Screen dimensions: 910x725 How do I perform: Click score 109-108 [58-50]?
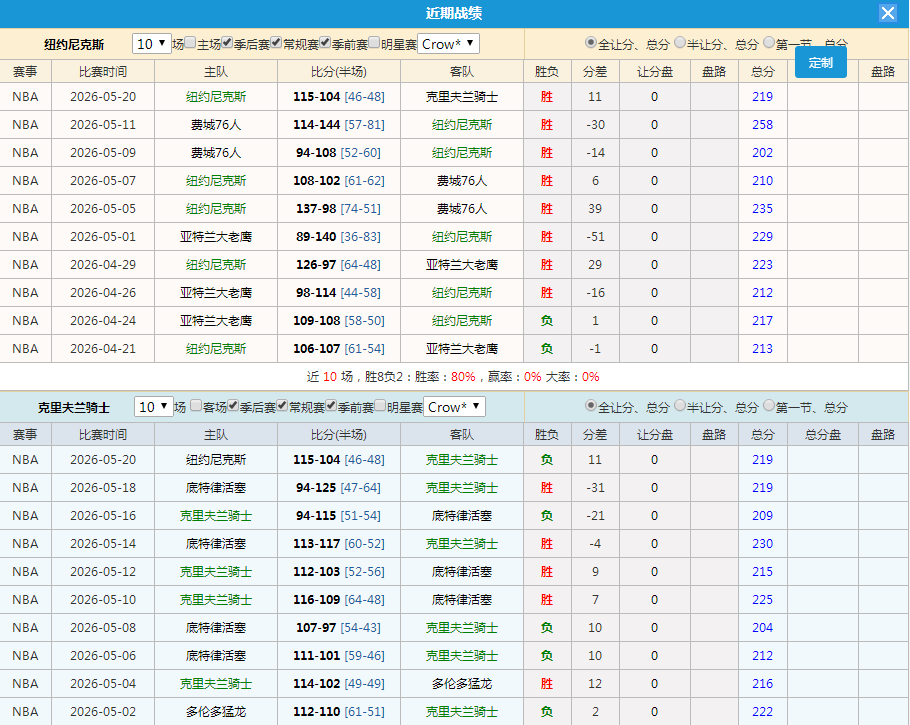tap(338, 320)
